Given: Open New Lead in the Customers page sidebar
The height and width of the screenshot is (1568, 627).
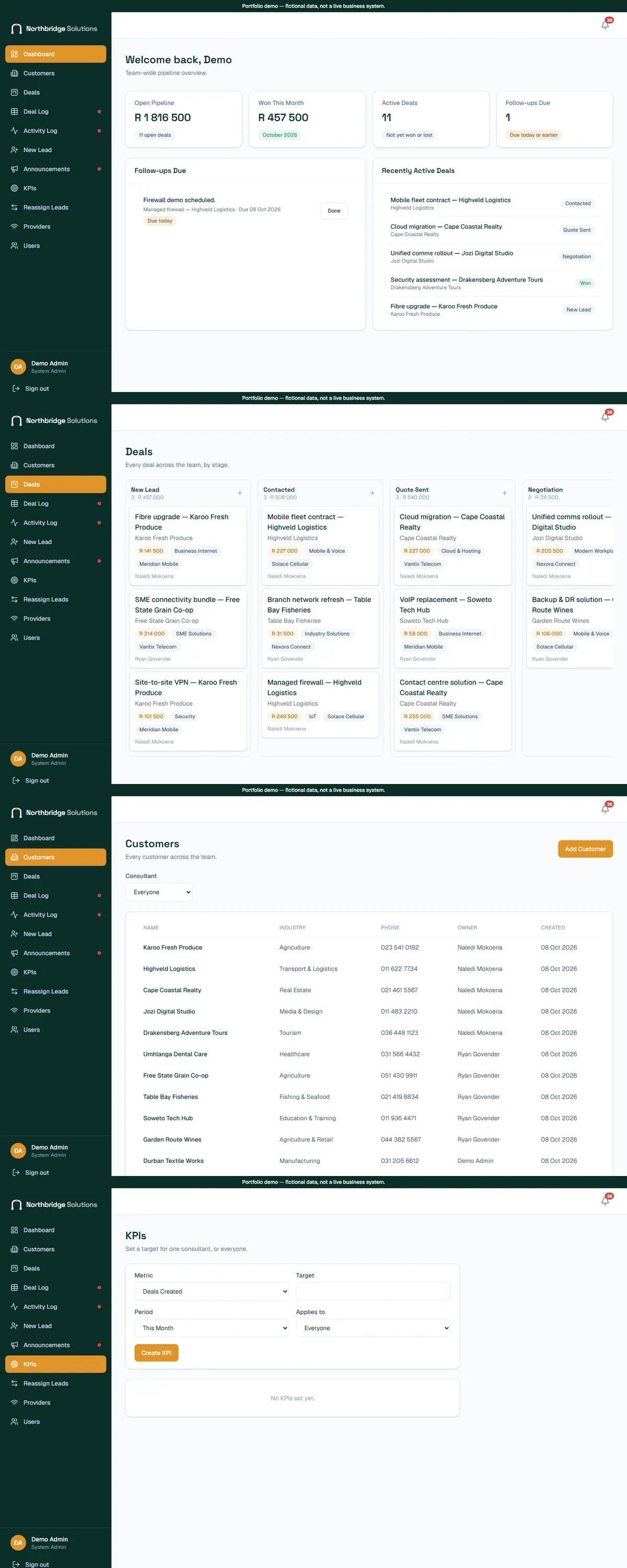Looking at the screenshot, I should pos(55,933).
